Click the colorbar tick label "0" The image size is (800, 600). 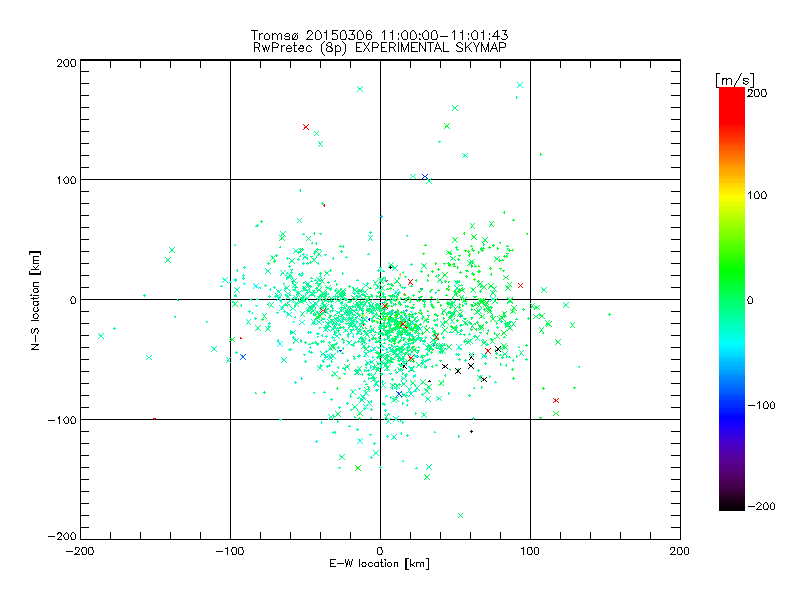tap(750, 300)
